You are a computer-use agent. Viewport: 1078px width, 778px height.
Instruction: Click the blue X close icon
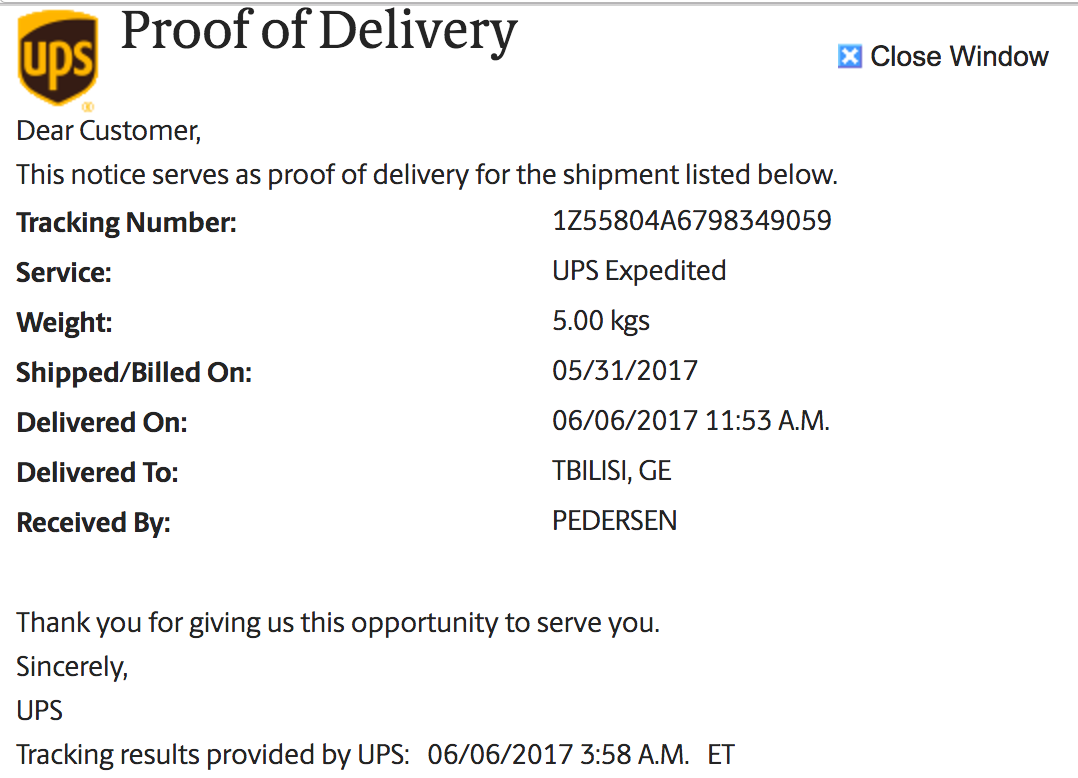pos(849,57)
